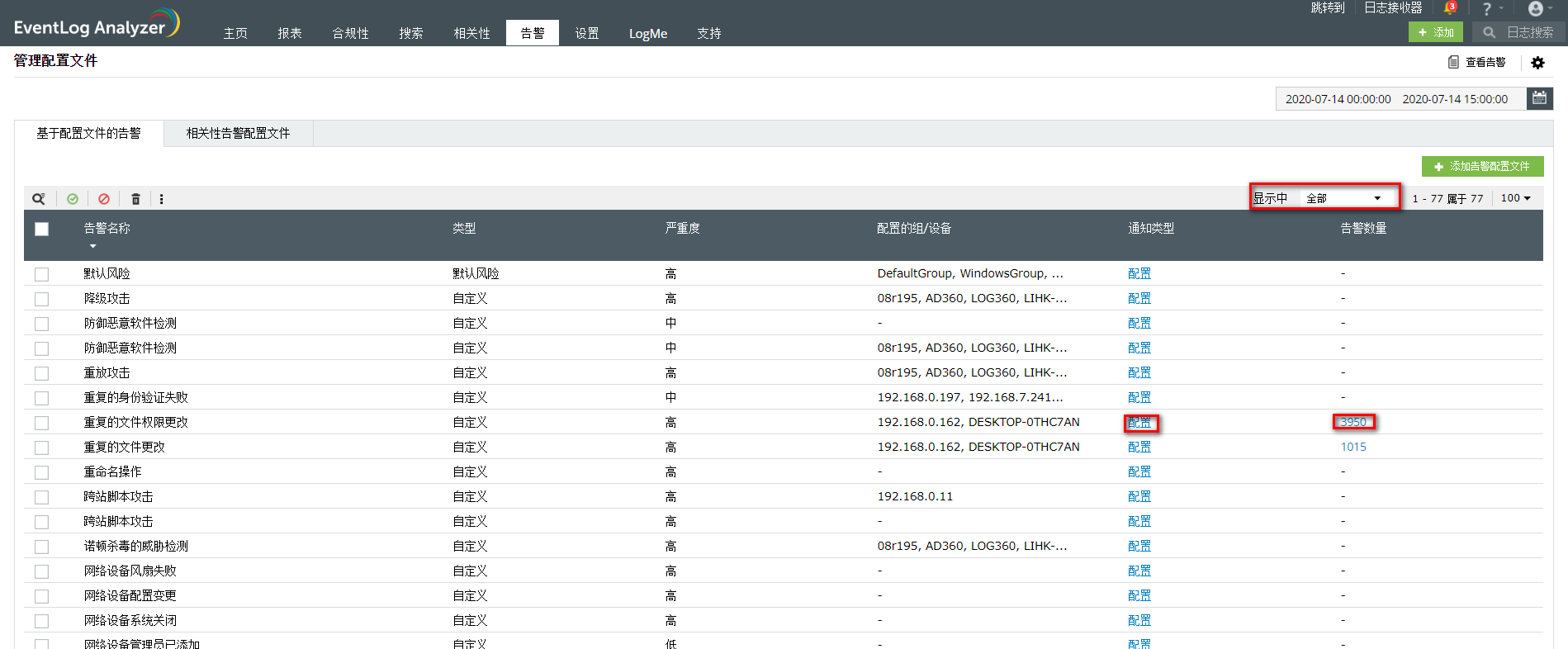Open the 搜索 menu tab
The width and height of the screenshot is (1568, 649).
click(x=411, y=33)
